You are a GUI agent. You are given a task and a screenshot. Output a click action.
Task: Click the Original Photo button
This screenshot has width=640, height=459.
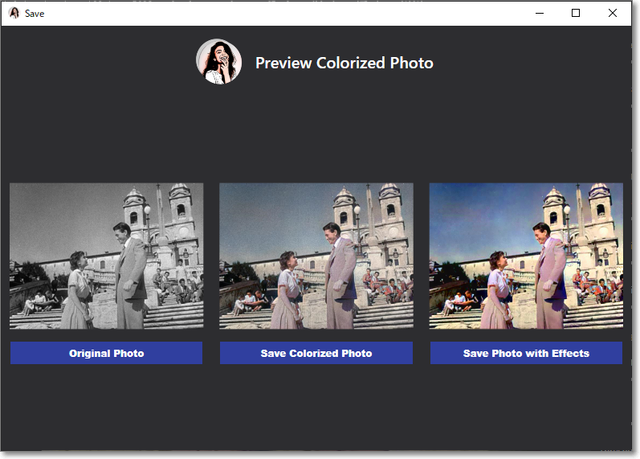pyautogui.click(x=106, y=353)
